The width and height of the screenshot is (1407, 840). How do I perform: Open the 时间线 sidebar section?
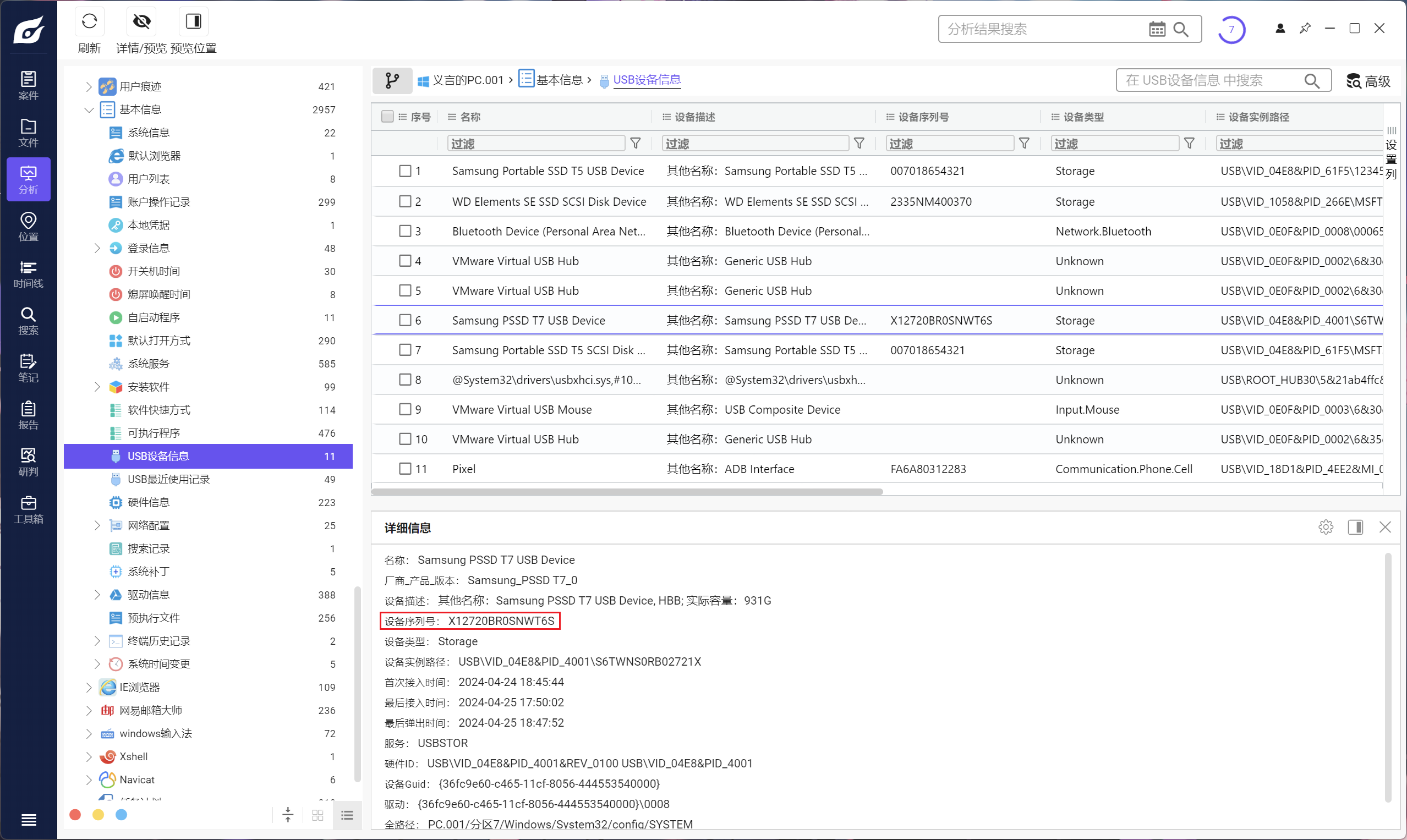28,274
